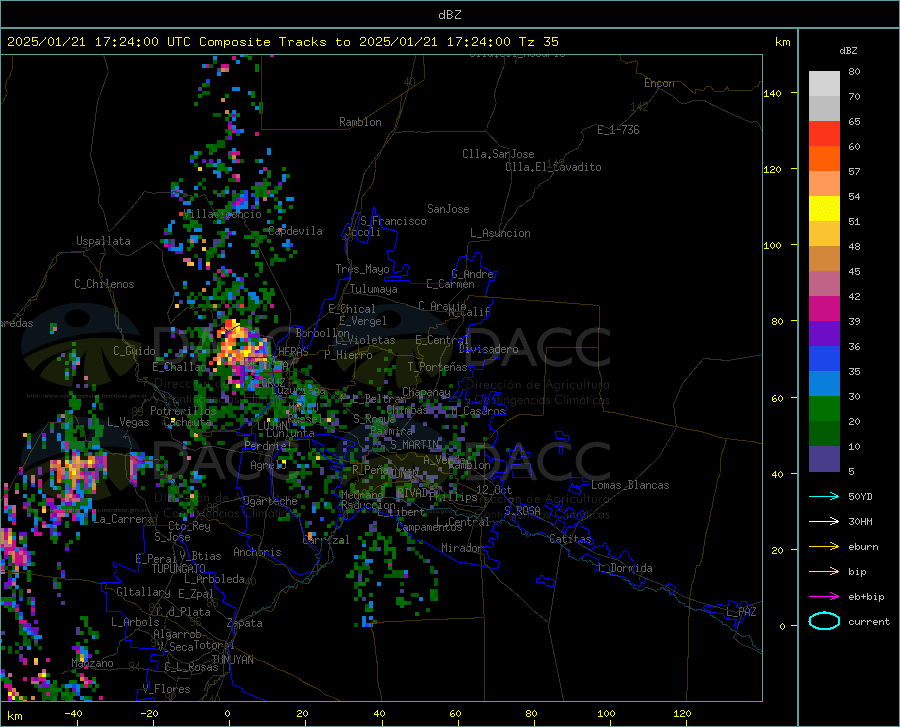Click the 'C_Chilenos' map label
Image resolution: width=900 pixels, height=727 pixels.
104,284
